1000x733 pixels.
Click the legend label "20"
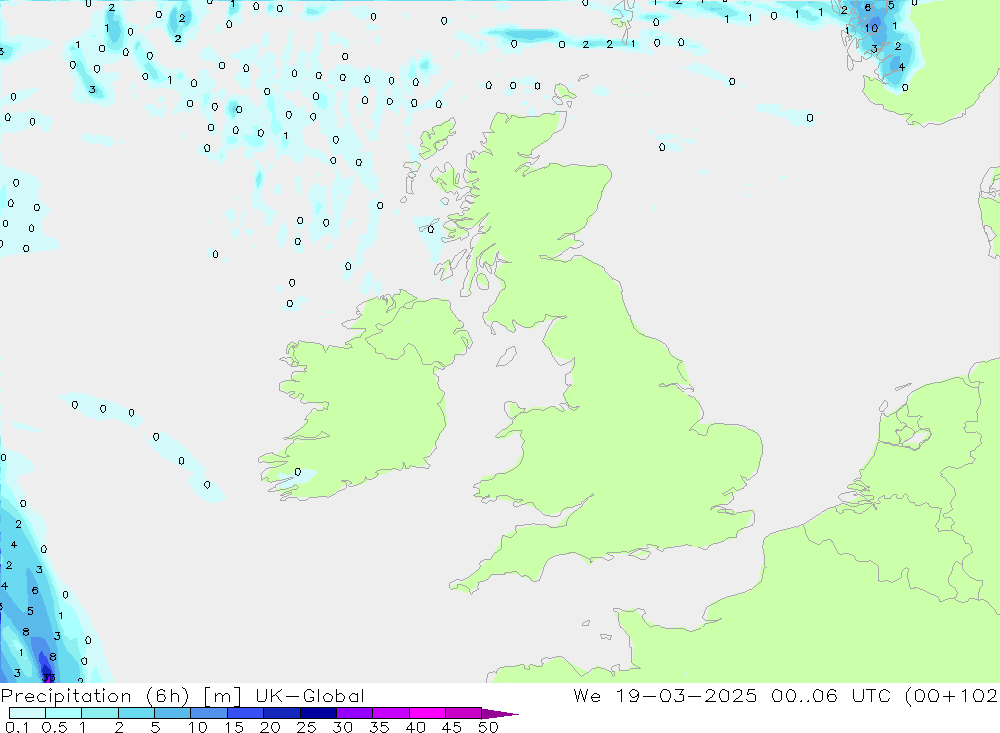[270, 727]
